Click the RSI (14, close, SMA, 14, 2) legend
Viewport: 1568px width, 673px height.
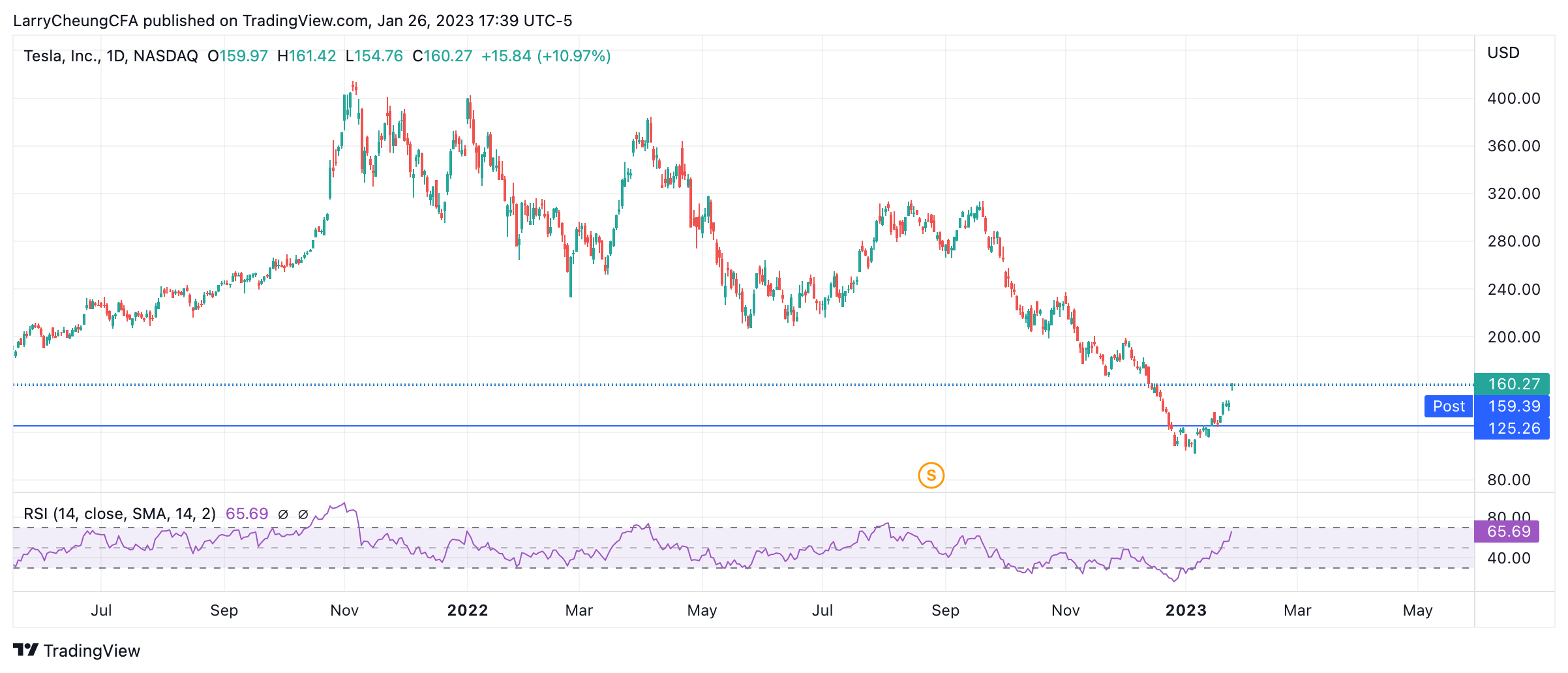coord(119,514)
